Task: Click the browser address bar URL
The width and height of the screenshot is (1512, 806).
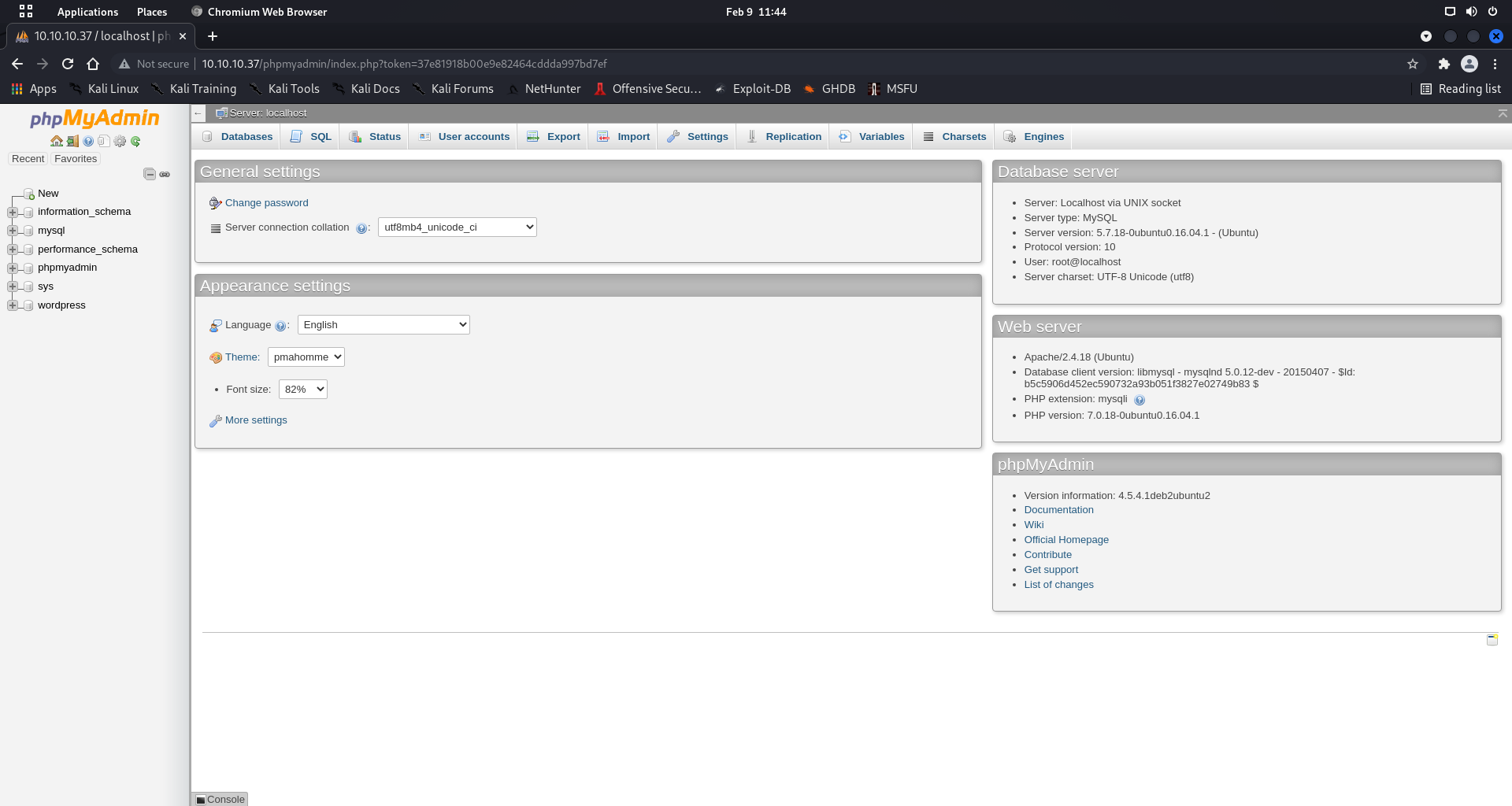Action: (403, 64)
